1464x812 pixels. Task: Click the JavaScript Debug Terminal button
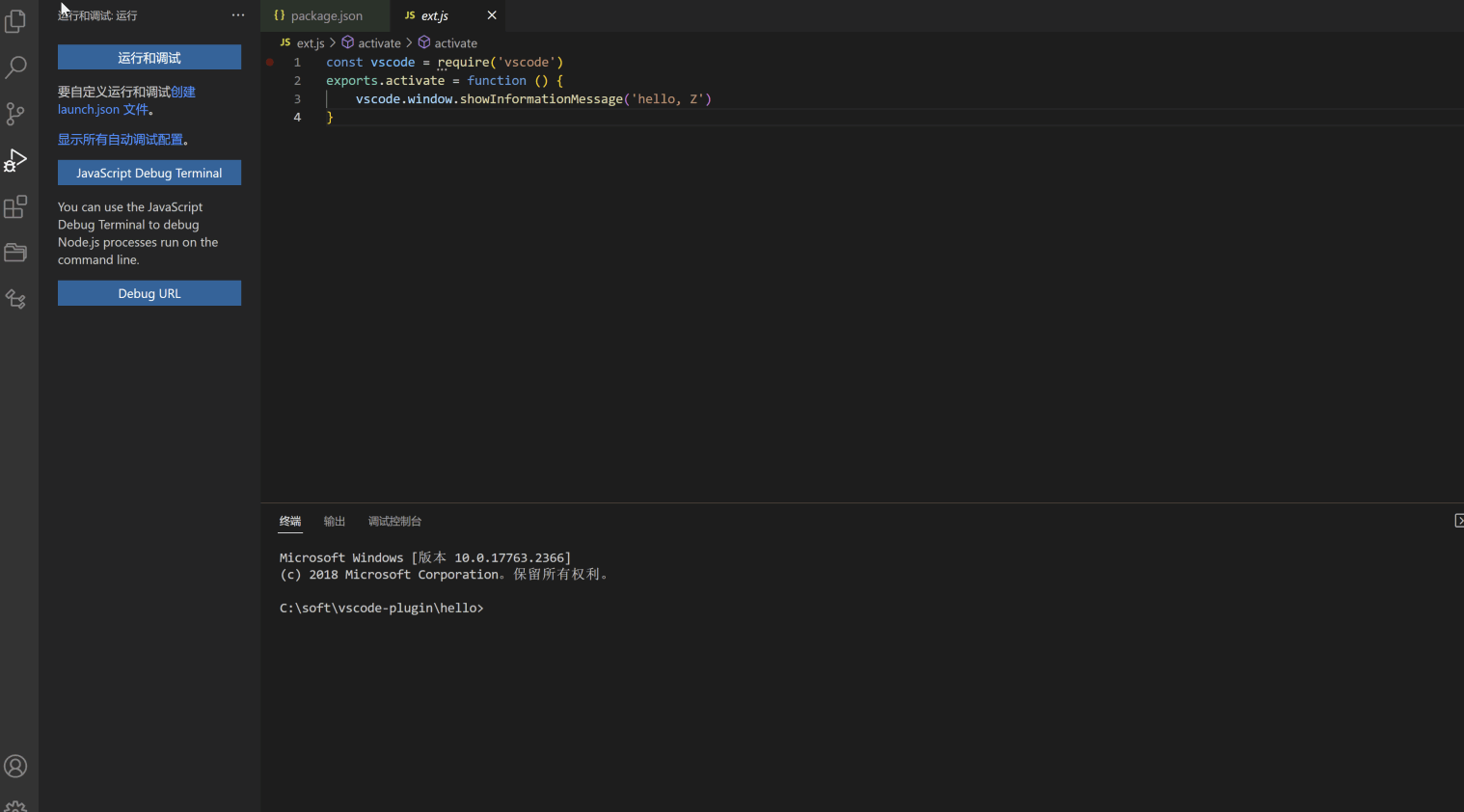click(149, 173)
